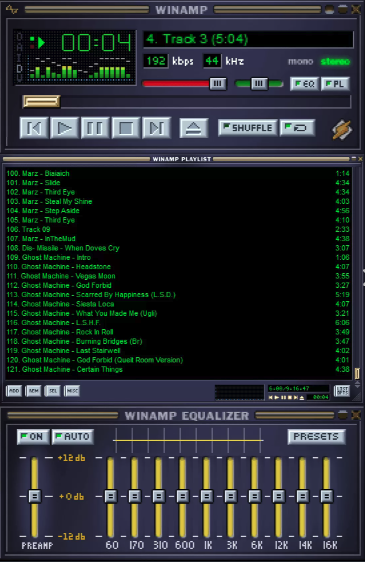Viewport: 365px width, 562px height.
Task: Click the Previous track button
Action: (x=34, y=128)
